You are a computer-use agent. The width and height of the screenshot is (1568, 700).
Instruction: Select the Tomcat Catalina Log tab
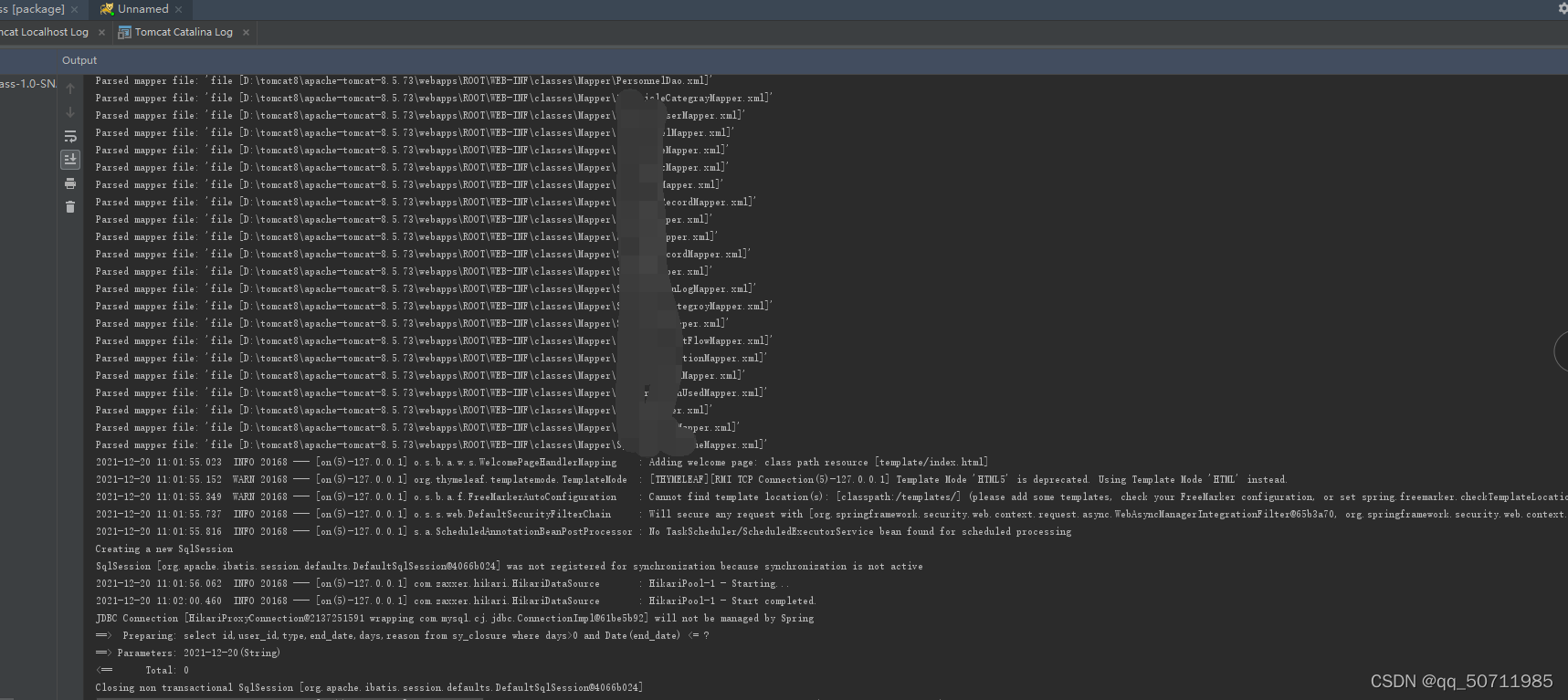tap(184, 32)
